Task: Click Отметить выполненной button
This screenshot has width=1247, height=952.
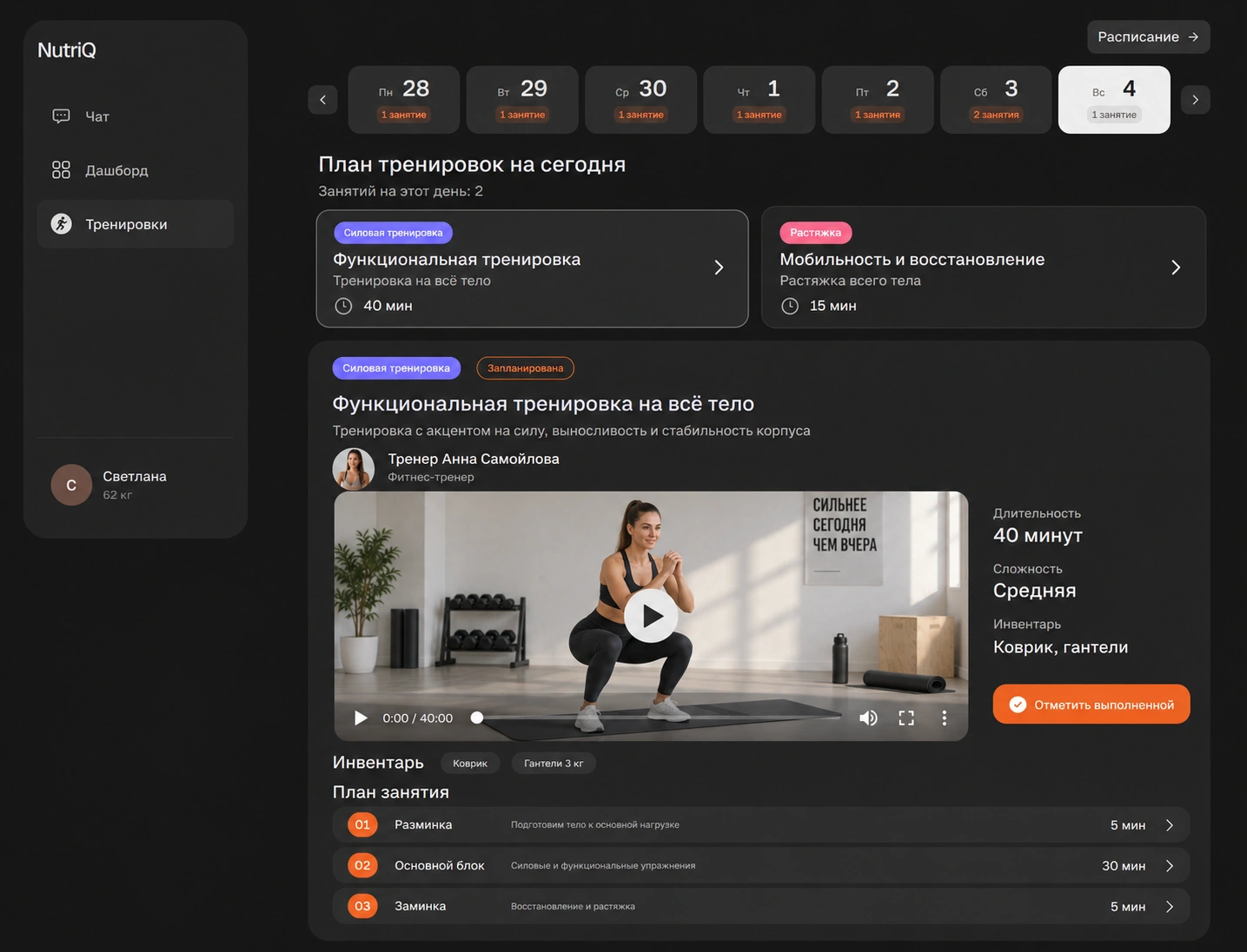Action: pyautogui.click(x=1091, y=704)
